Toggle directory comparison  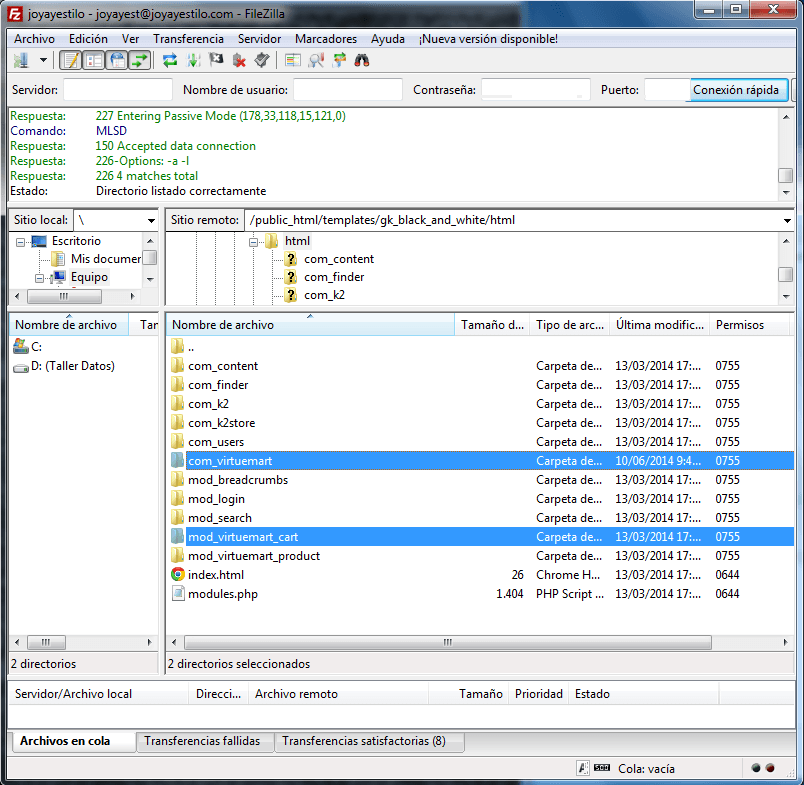point(316,61)
